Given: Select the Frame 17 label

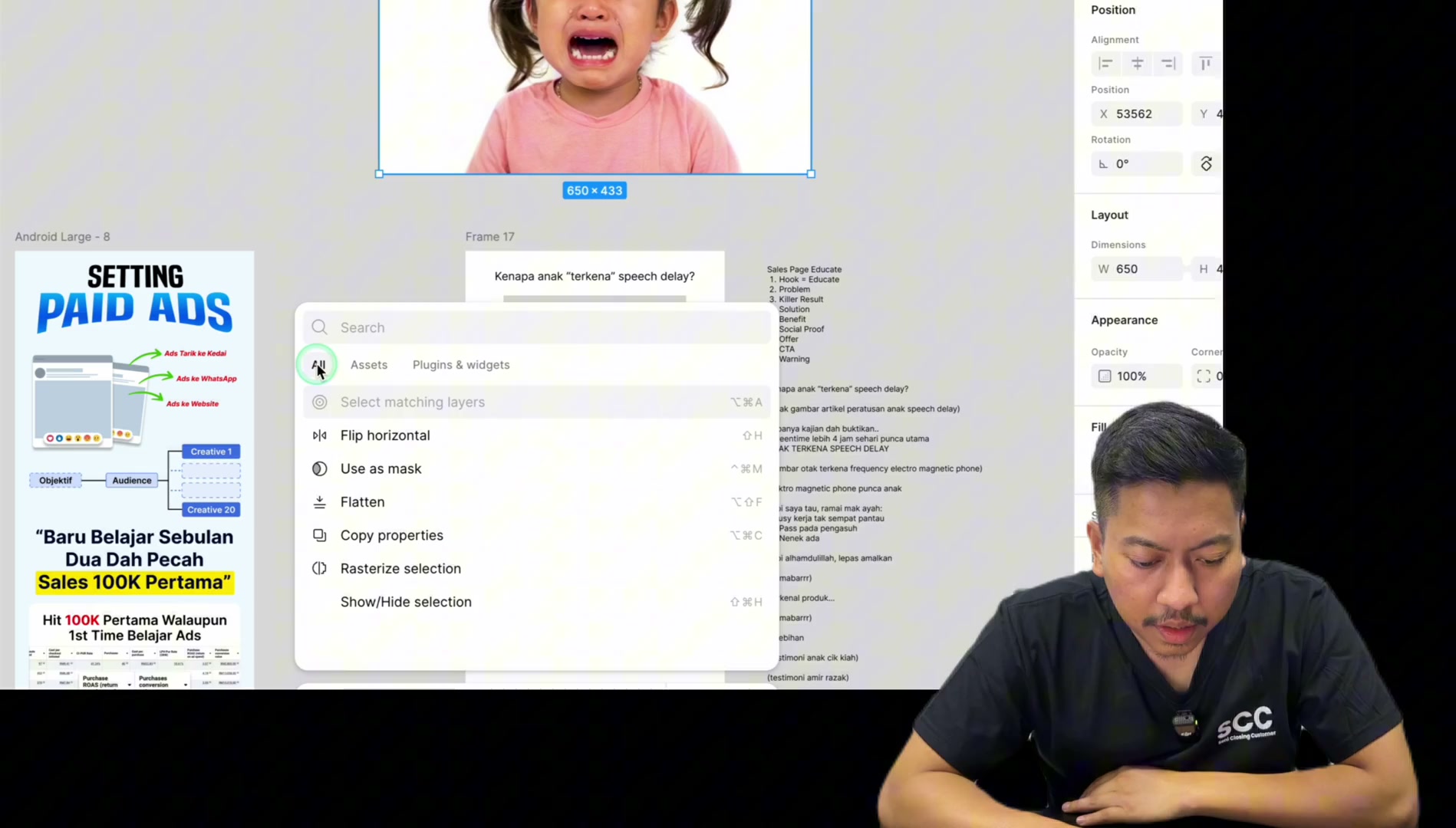Looking at the screenshot, I should 489,237.
